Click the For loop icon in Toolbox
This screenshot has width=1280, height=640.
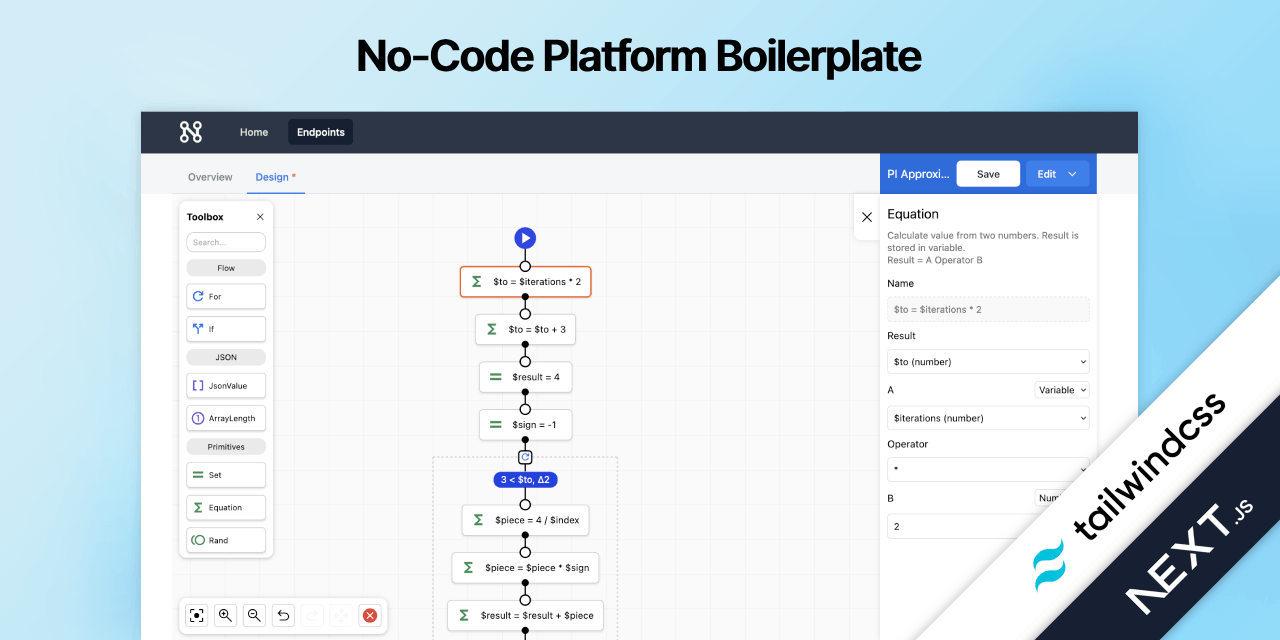[198, 297]
